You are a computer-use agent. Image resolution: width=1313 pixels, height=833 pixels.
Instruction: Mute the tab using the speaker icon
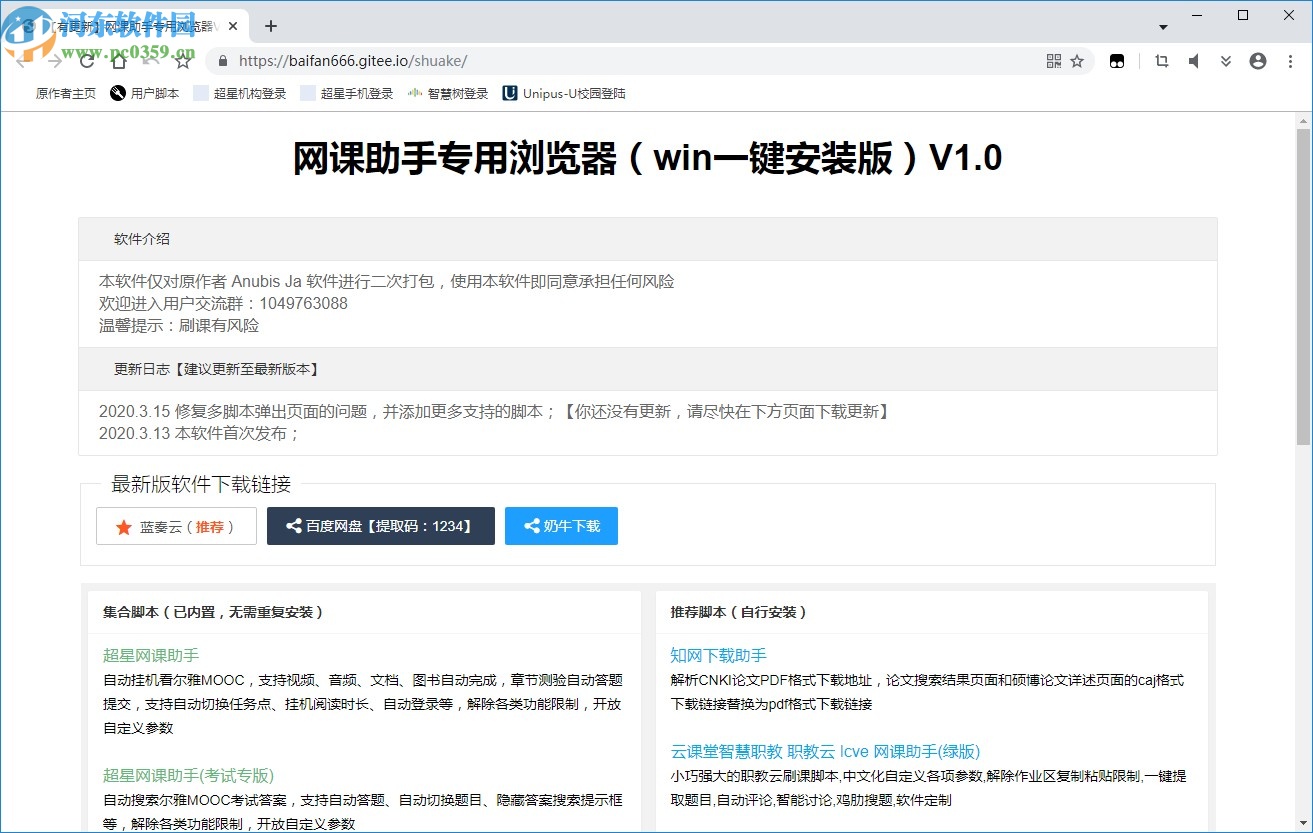(1193, 61)
